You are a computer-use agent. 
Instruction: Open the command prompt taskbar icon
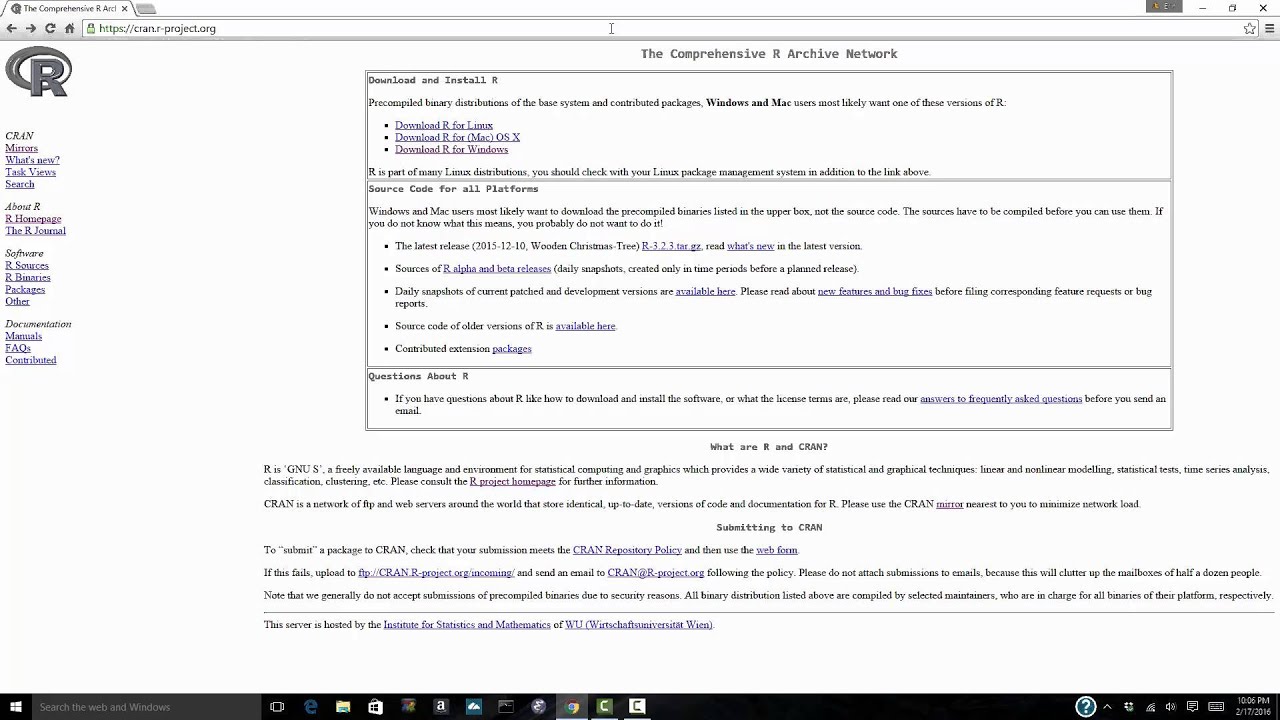coord(506,707)
